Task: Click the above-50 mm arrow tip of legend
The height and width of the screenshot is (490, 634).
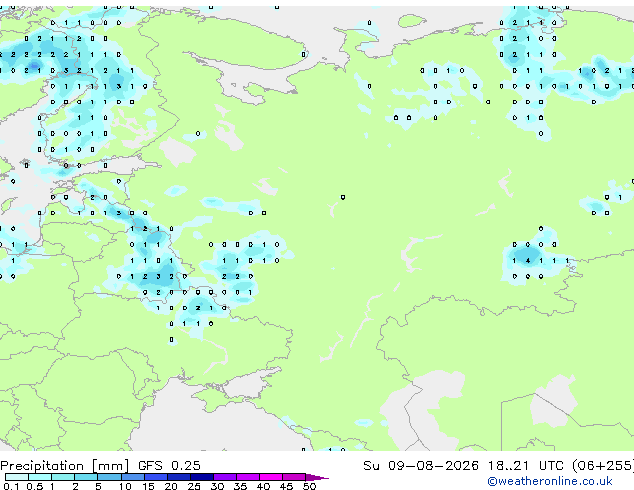Action: pyautogui.click(x=317, y=477)
